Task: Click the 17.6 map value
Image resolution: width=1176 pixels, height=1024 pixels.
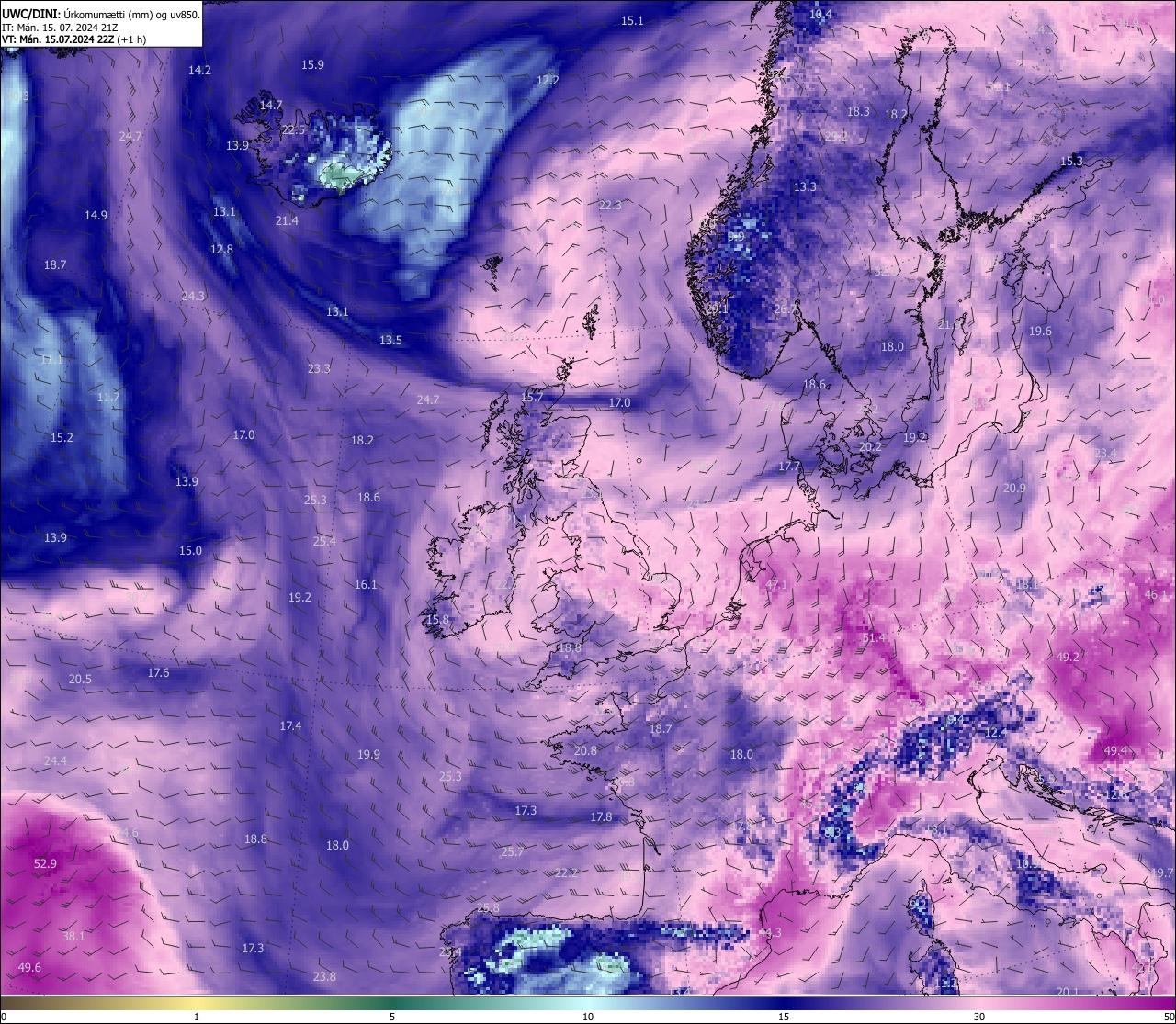Action: (158, 672)
